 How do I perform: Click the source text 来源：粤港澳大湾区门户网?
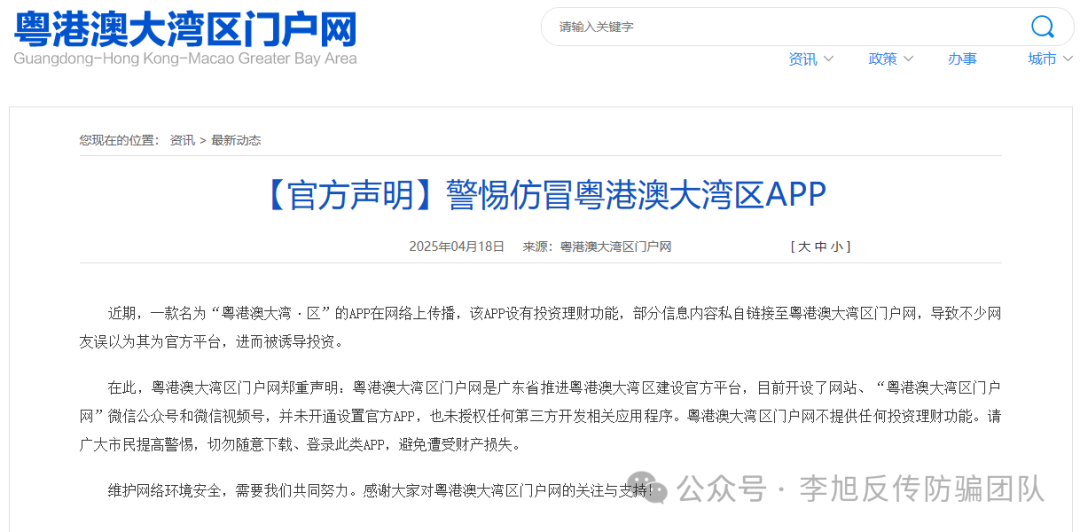coord(597,247)
